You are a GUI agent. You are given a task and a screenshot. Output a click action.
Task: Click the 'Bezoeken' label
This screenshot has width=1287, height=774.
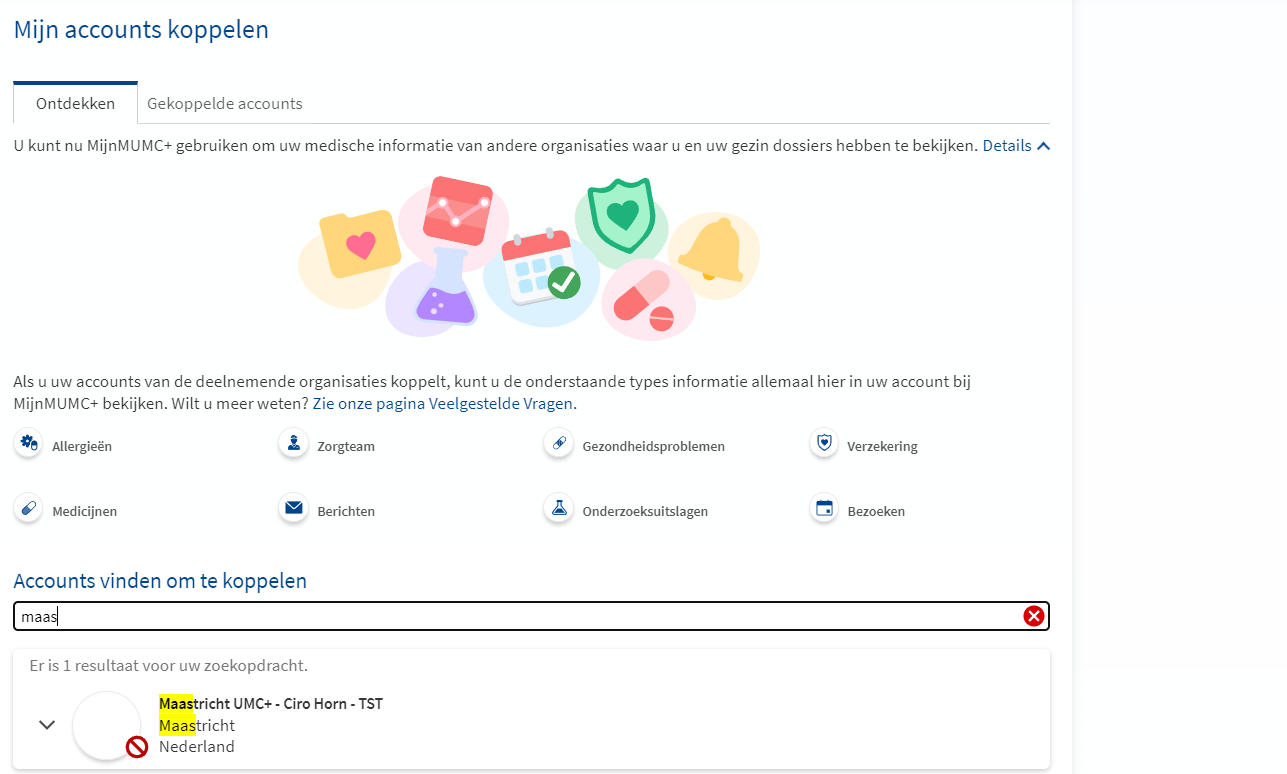(x=876, y=511)
